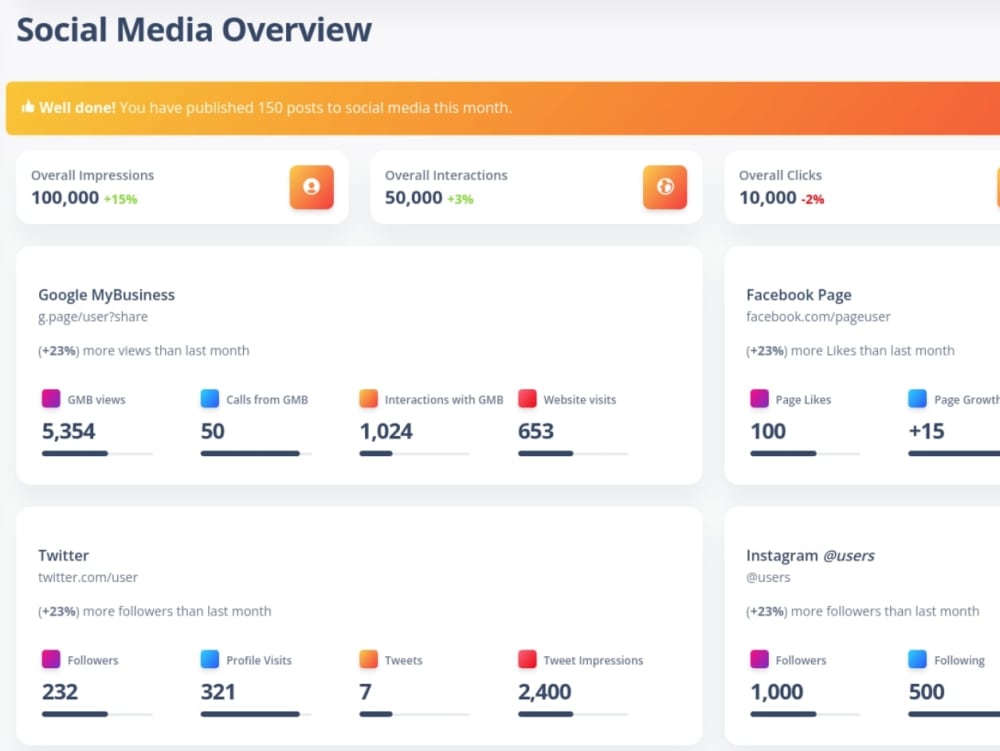This screenshot has width=1000, height=751.
Task: Click the 653 website visits value
Action: [536, 432]
